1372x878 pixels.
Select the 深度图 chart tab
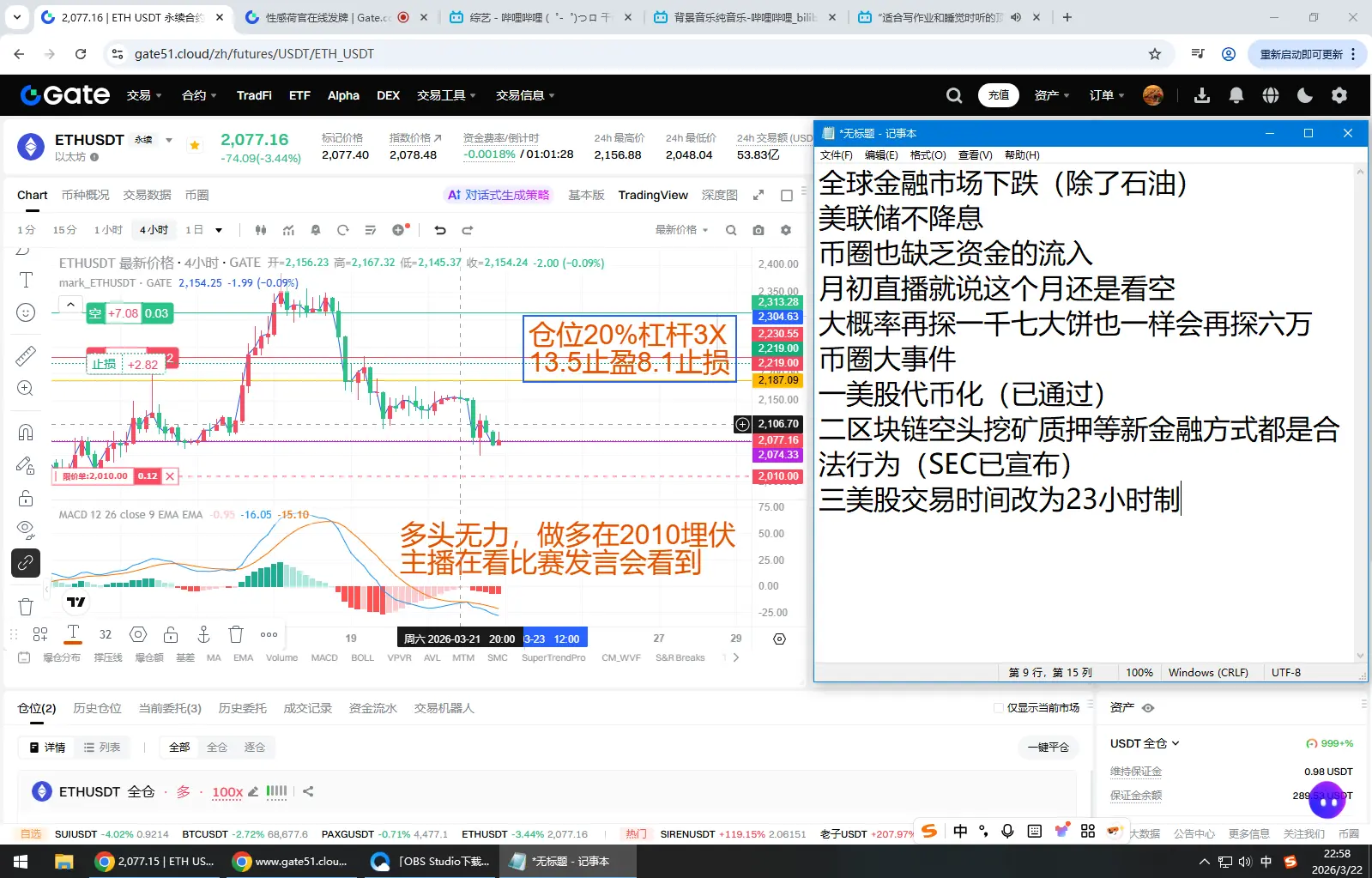pyautogui.click(x=719, y=196)
